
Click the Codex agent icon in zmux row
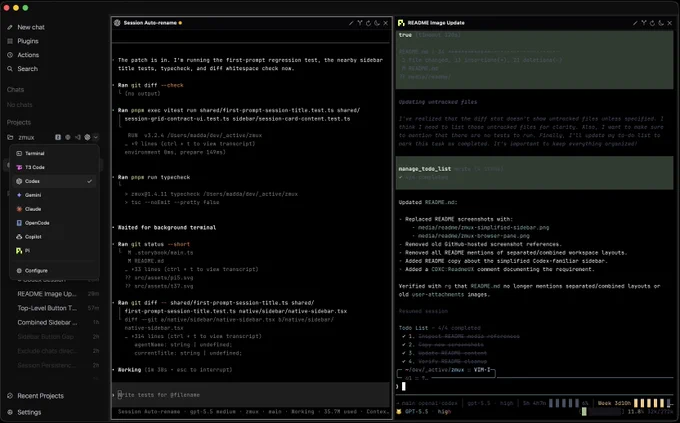87,137
